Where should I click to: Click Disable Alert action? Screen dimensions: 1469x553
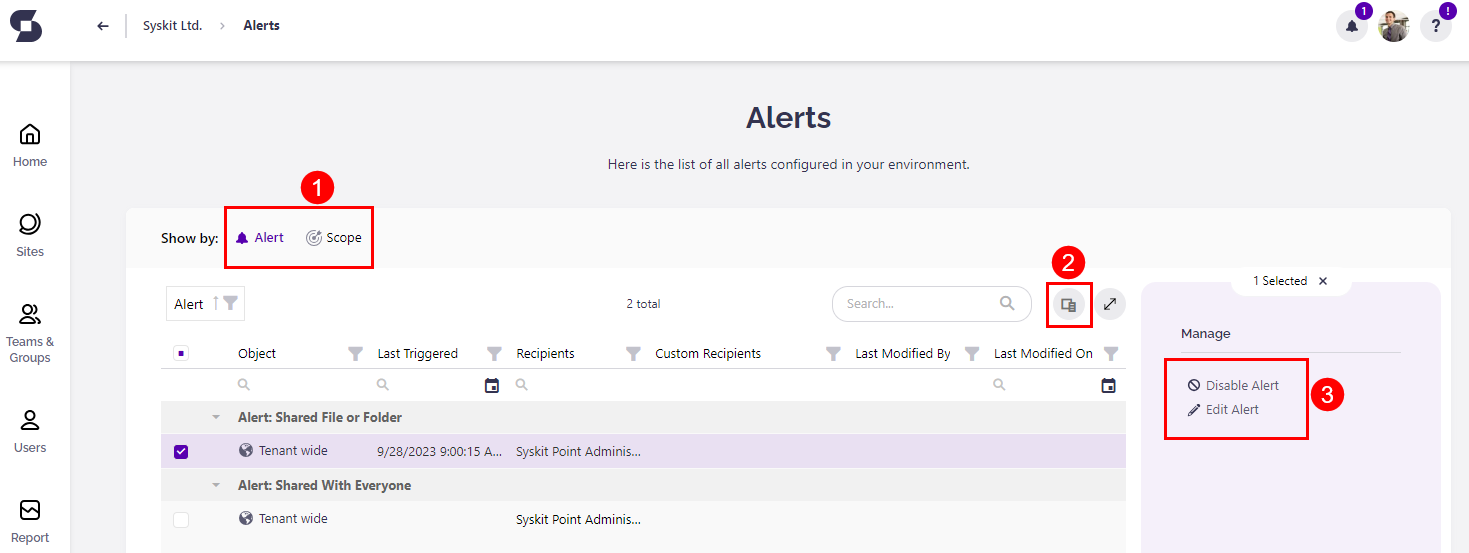click(x=1233, y=385)
